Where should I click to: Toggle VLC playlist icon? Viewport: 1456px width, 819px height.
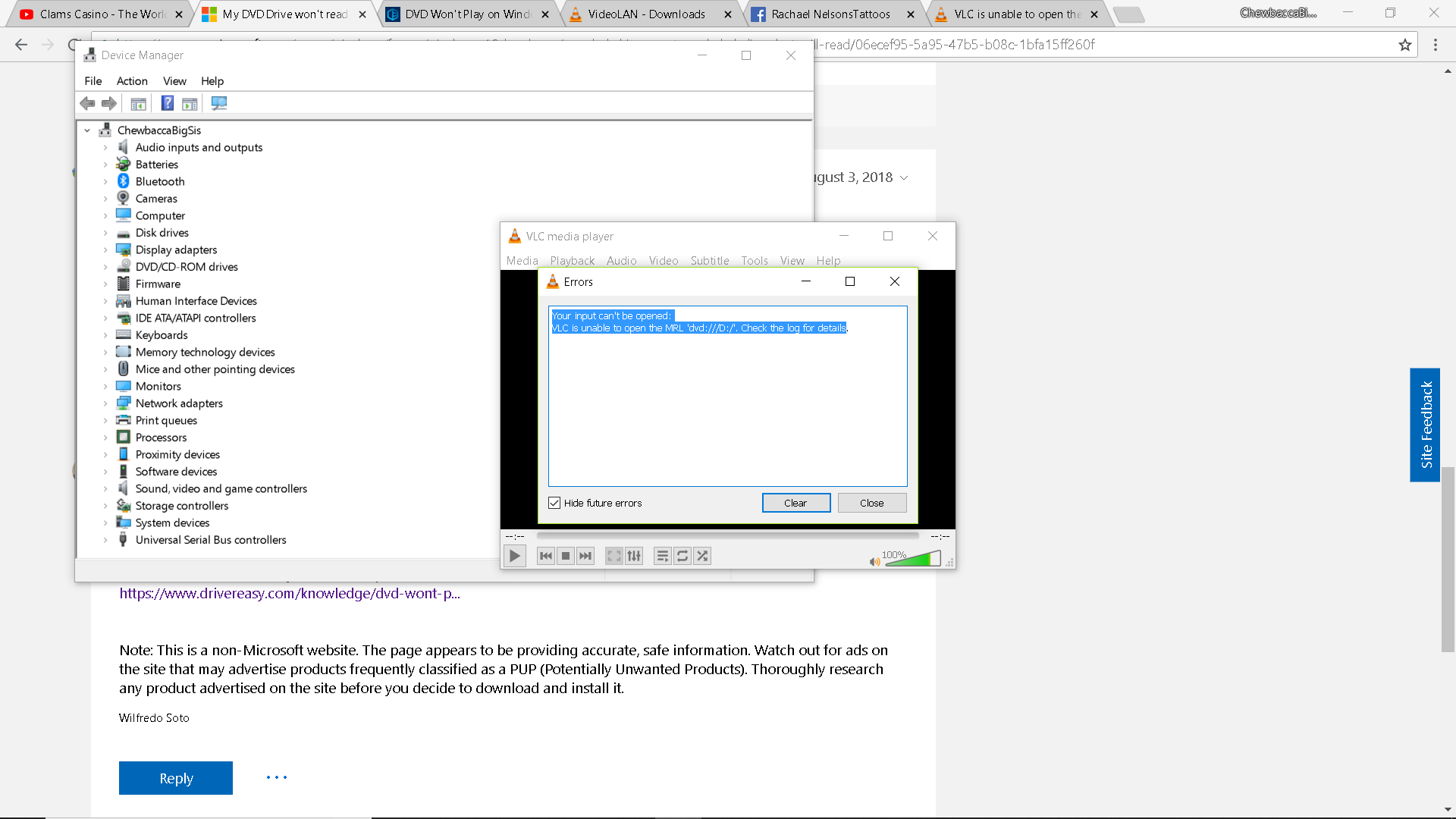pyautogui.click(x=663, y=556)
